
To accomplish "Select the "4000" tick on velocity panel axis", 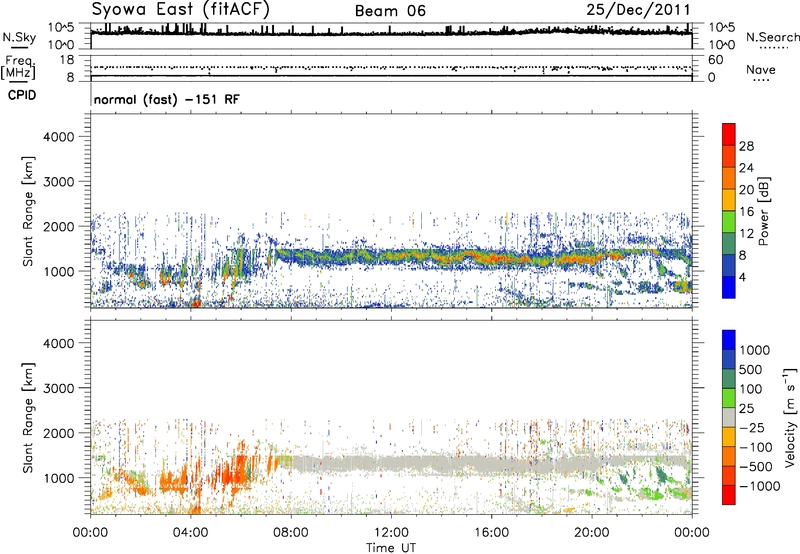I will [x=59, y=343].
